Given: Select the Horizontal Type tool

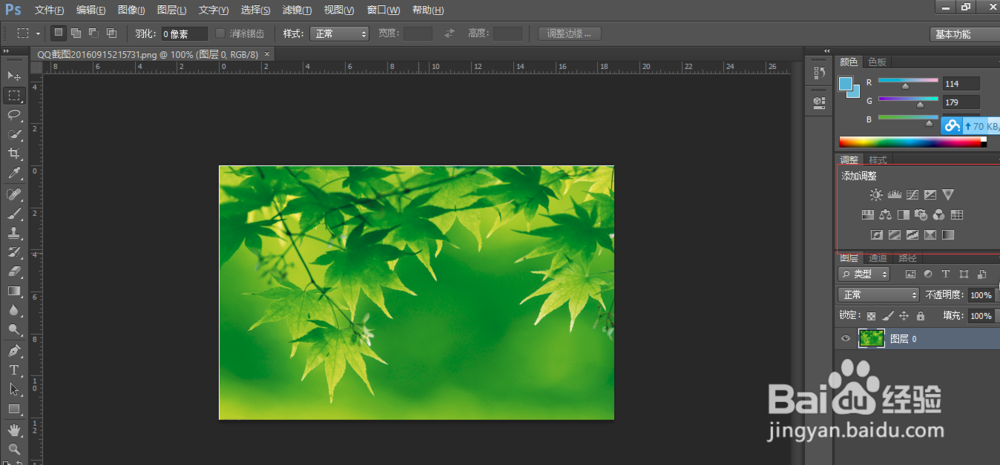Looking at the screenshot, I should 14,370.
